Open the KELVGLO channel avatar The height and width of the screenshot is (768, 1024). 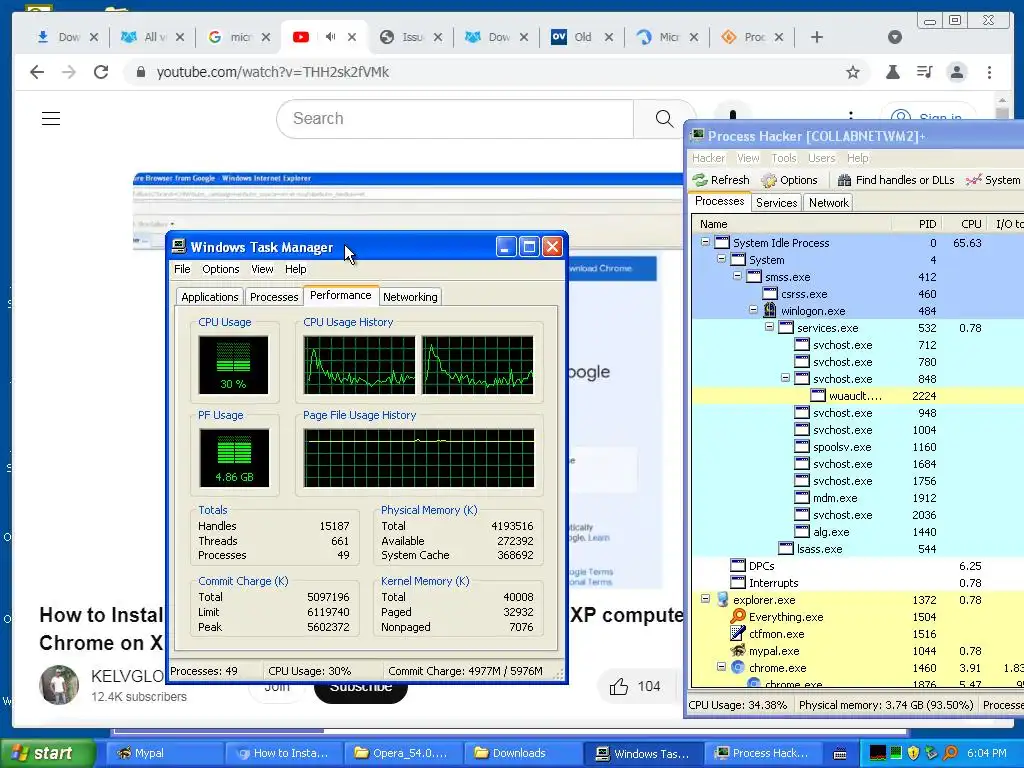pyautogui.click(x=59, y=685)
